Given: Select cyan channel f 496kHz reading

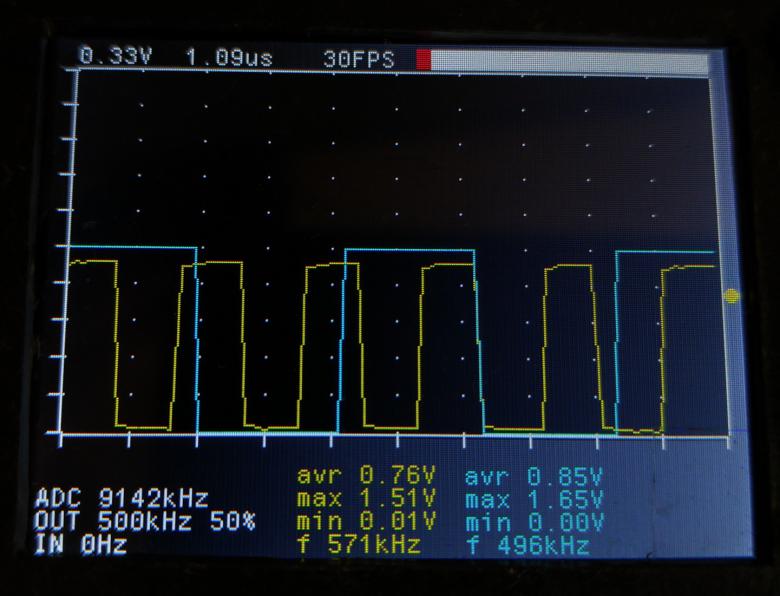Looking at the screenshot, I should coord(528,546).
